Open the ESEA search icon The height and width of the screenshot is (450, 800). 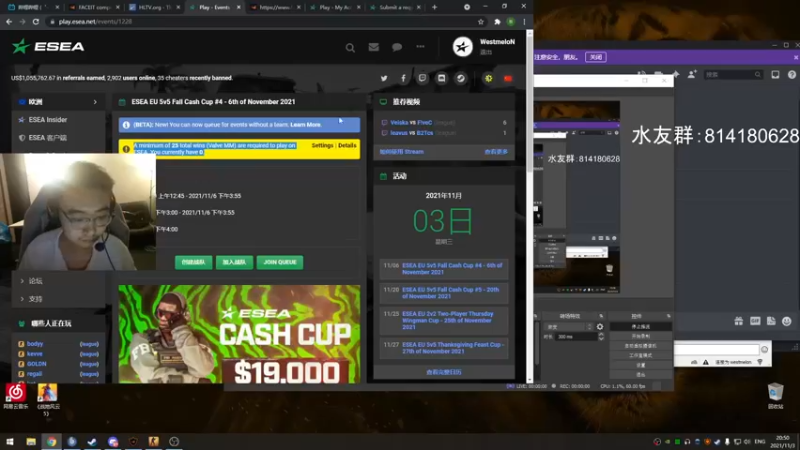click(x=350, y=47)
